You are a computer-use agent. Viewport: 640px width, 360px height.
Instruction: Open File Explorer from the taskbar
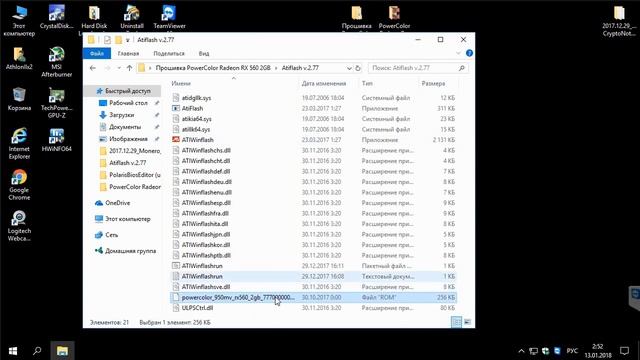coord(62,351)
